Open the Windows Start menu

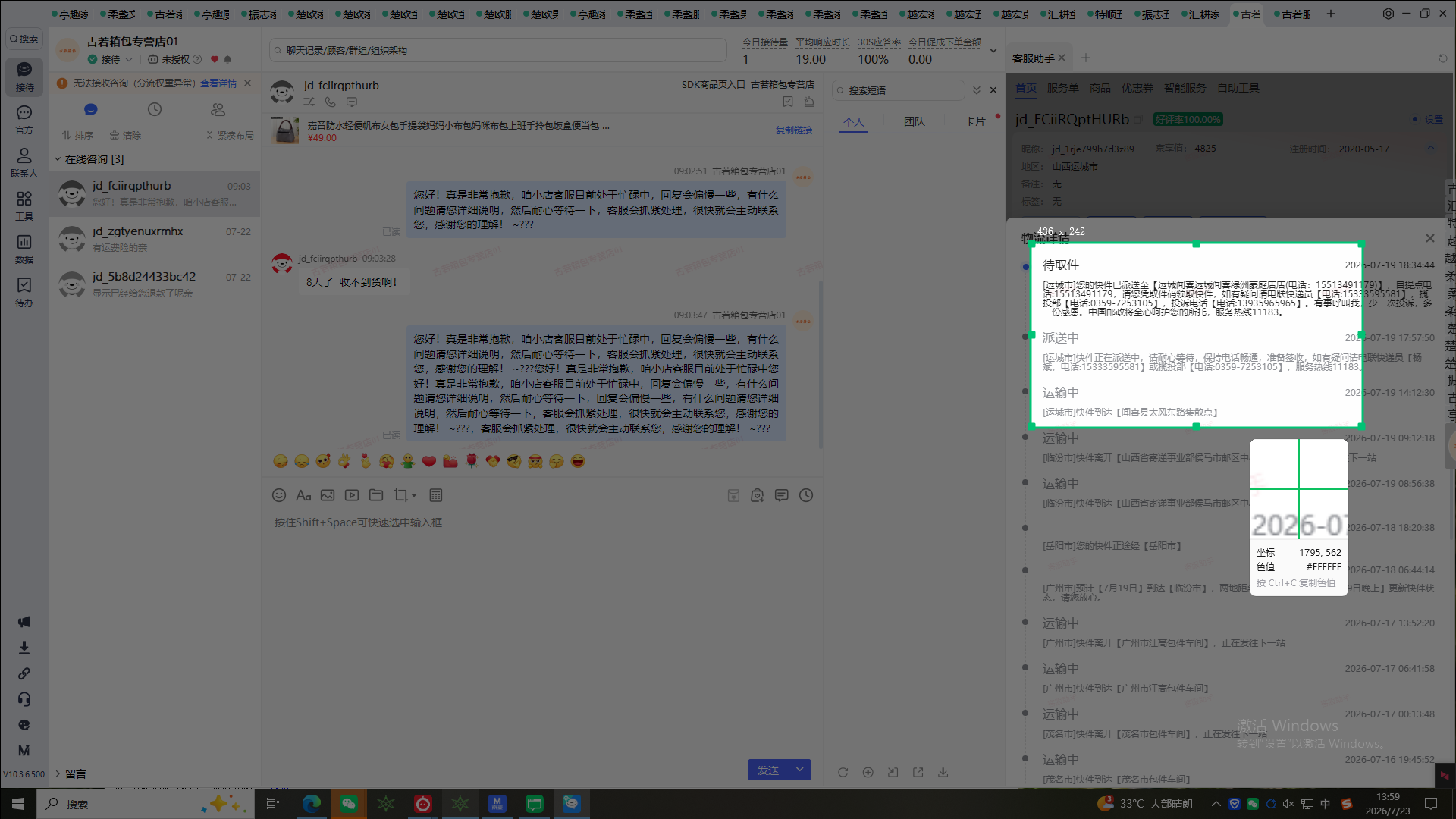18,804
